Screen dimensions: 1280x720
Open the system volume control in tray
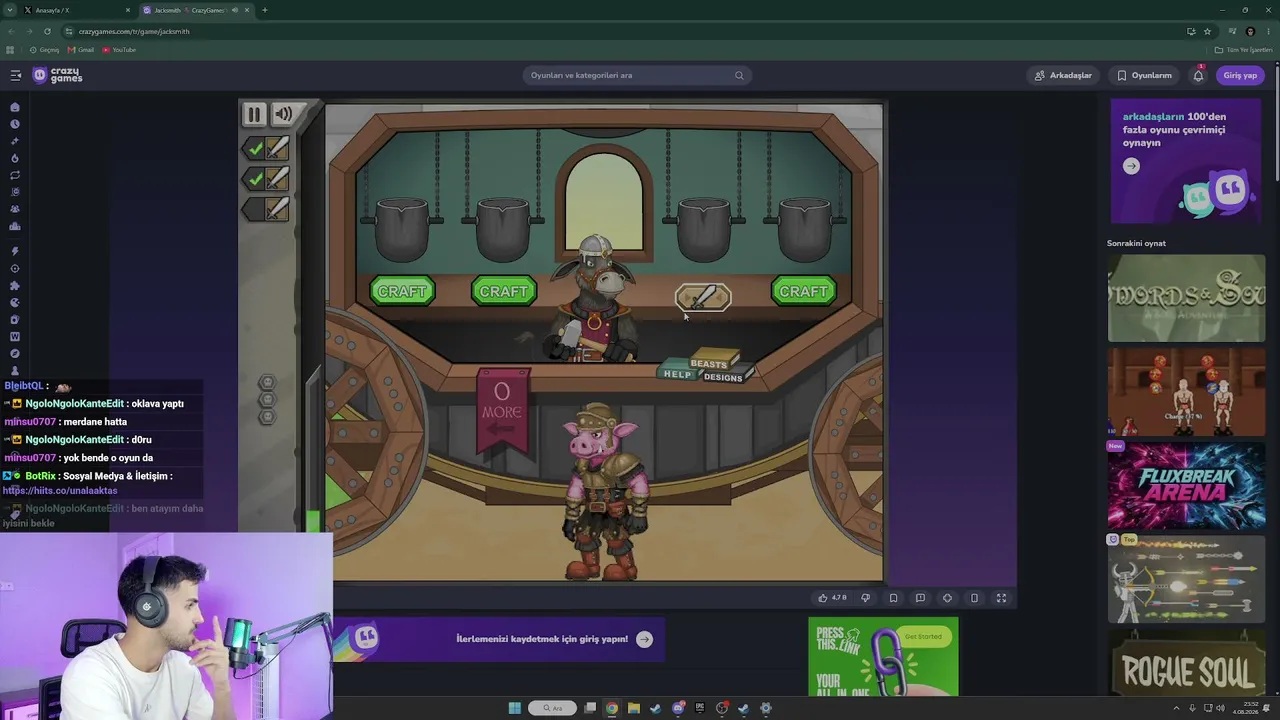point(1220,708)
